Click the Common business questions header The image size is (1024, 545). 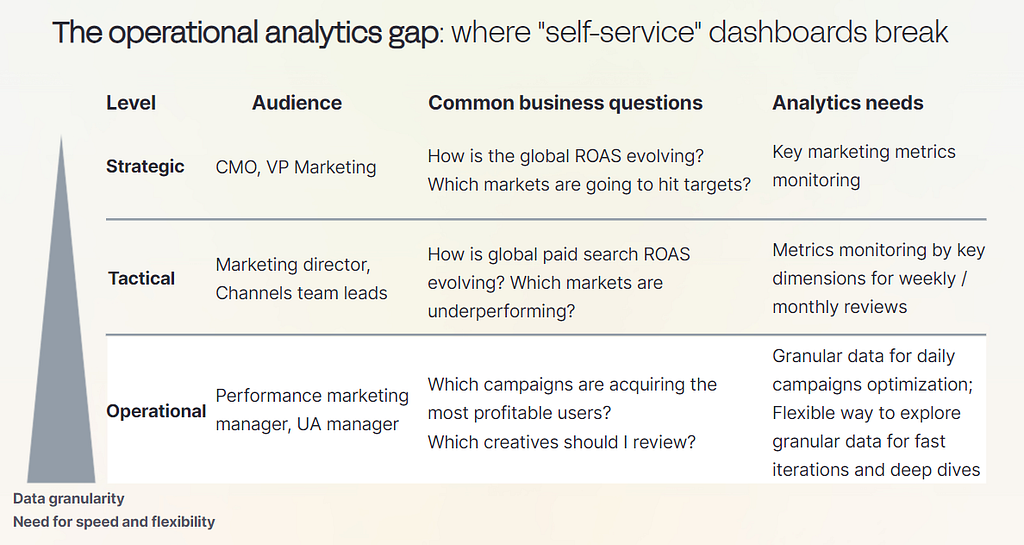[x=566, y=103]
